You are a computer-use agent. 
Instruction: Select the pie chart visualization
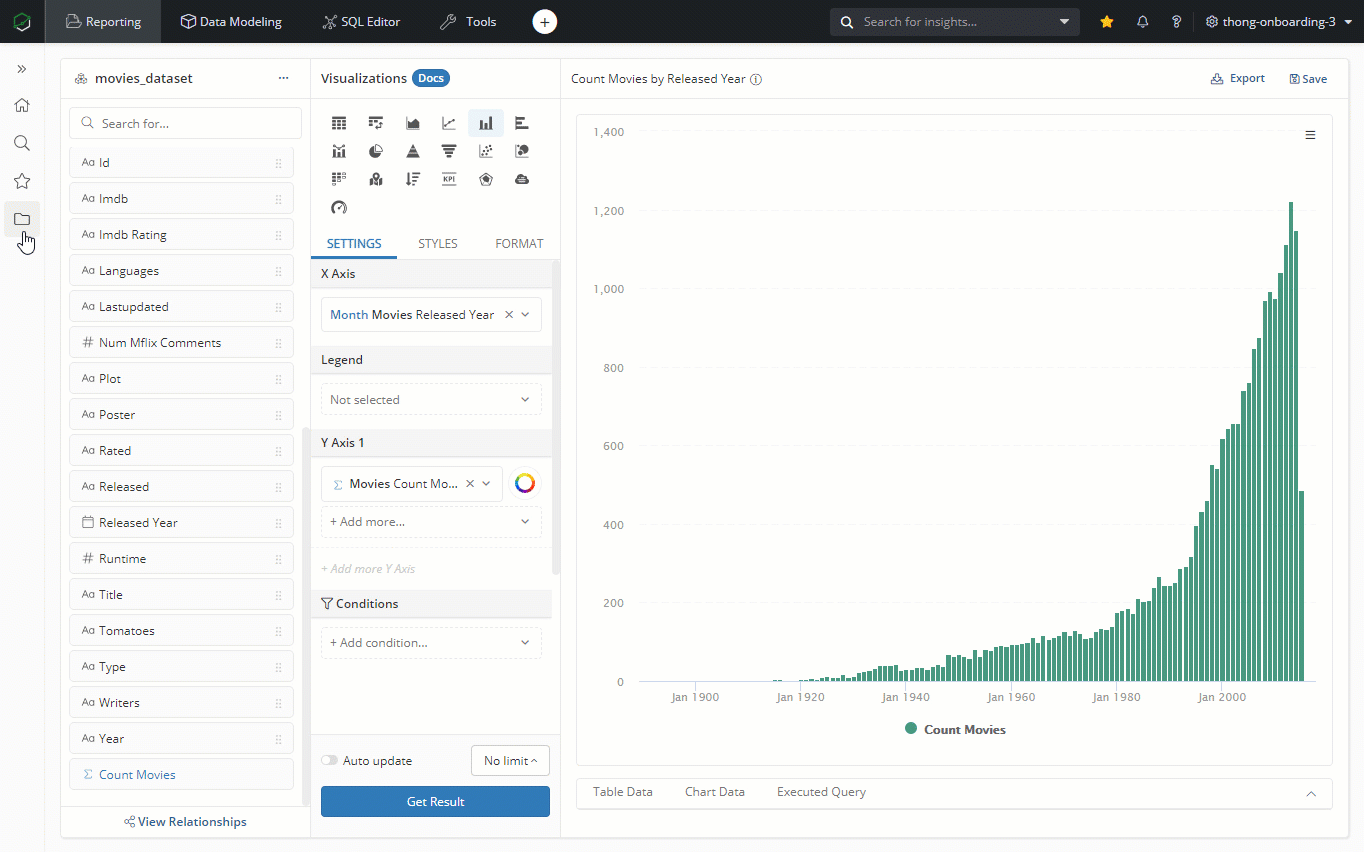[x=376, y=151]
